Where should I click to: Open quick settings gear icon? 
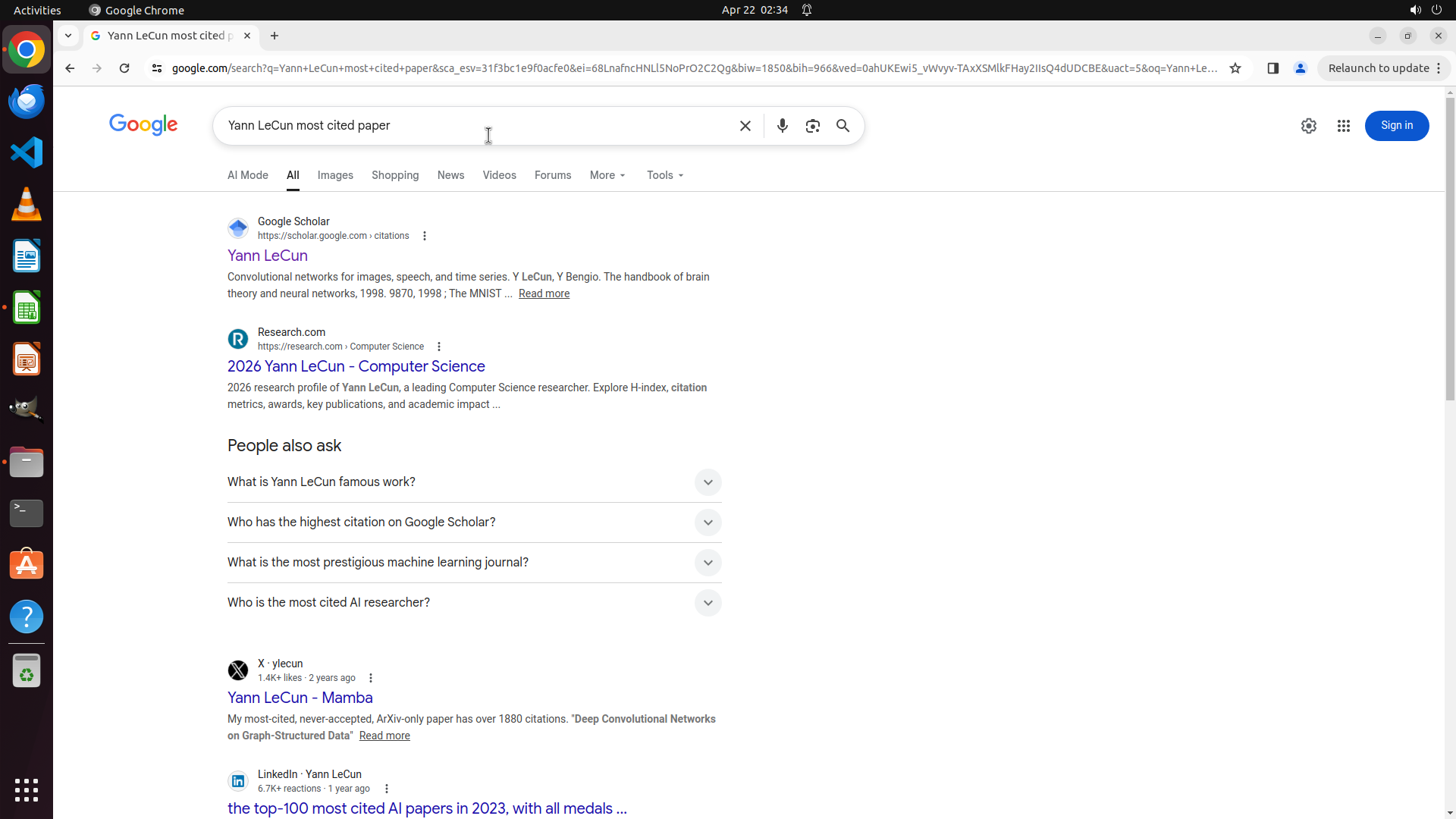1308,126
